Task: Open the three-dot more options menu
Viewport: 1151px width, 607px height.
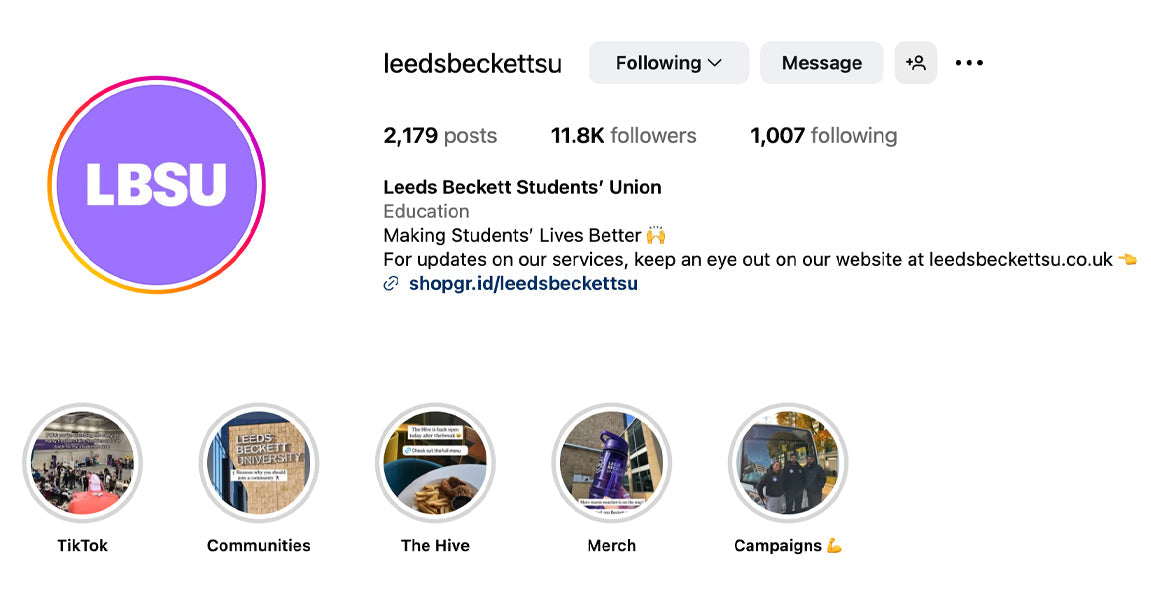Action: pyautogui.click(x=969, y=63)
